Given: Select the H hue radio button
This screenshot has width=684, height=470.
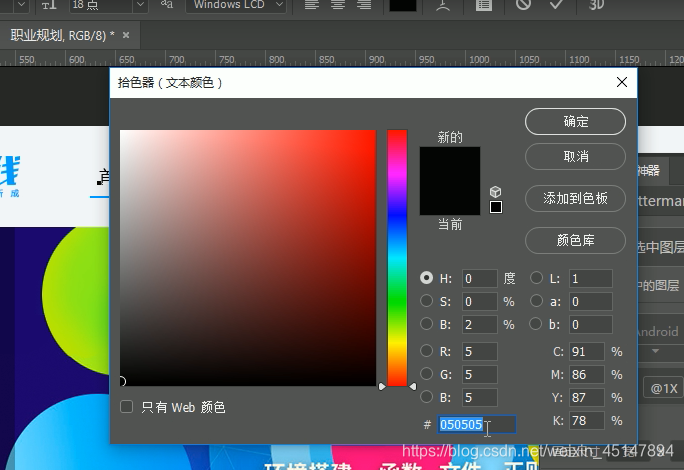Looking at the screenshot, I should (x=426, y=278).
